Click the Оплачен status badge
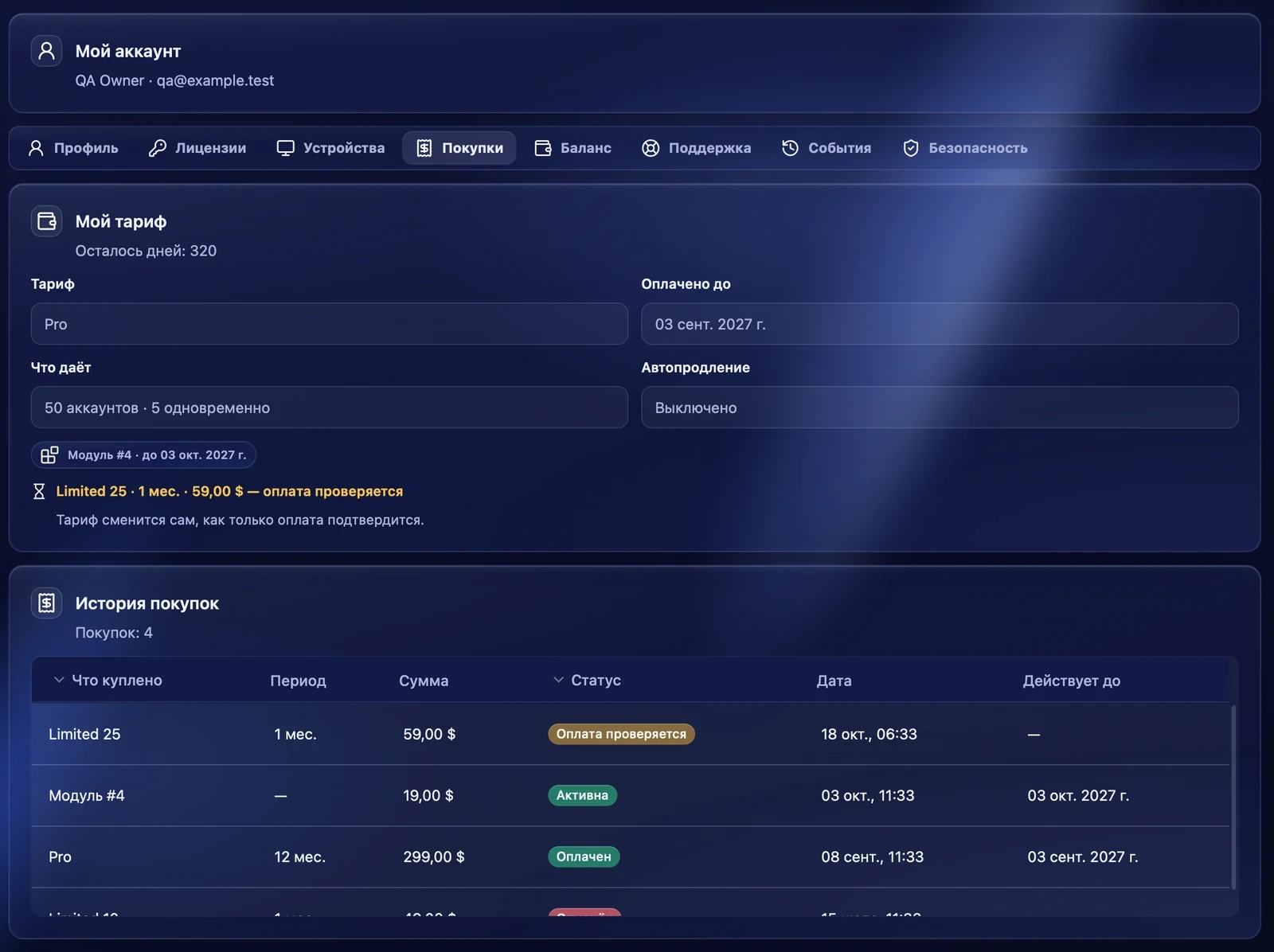Viewport: 1274px width, 952px height. coord(584,856)
